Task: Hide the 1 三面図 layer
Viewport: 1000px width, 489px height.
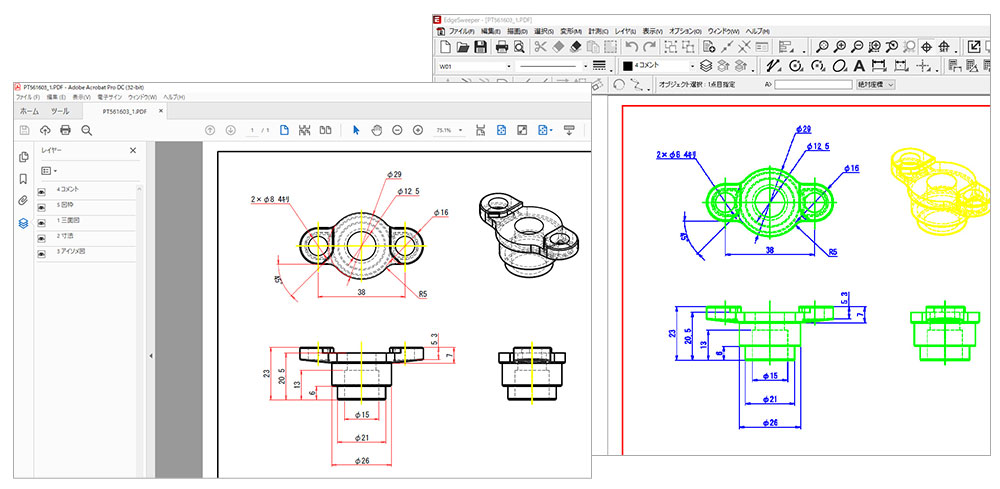Action: (x=42, y=220)
